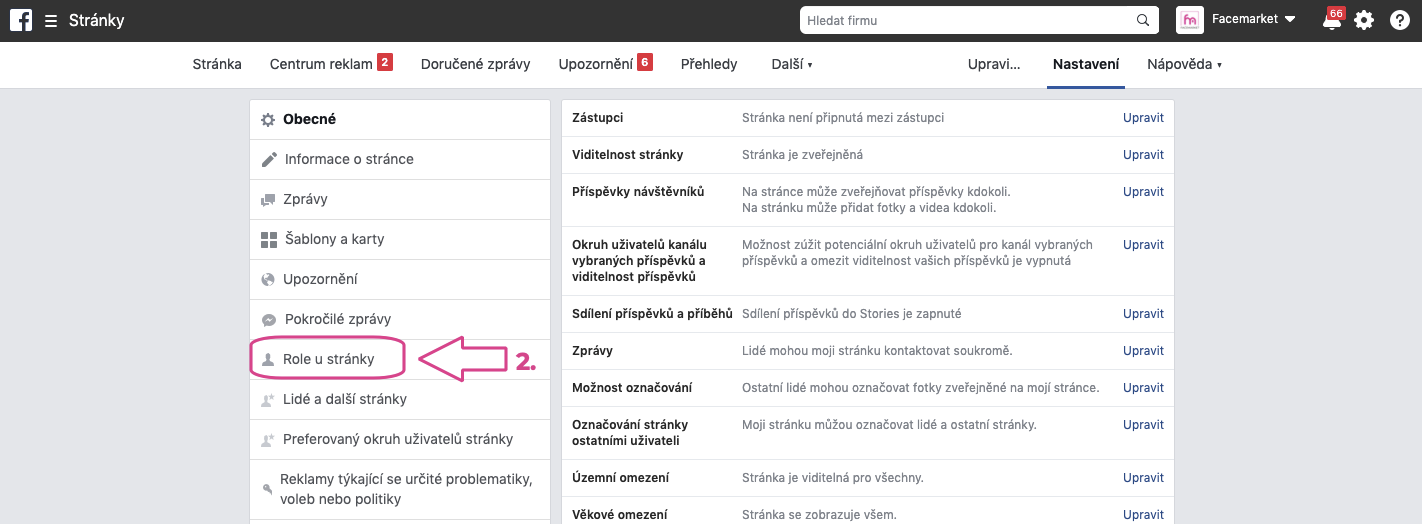Viewport: 1422px width, 524px height.
Task: Open the Upozornění tab with 6 badge
Action: 605,64
